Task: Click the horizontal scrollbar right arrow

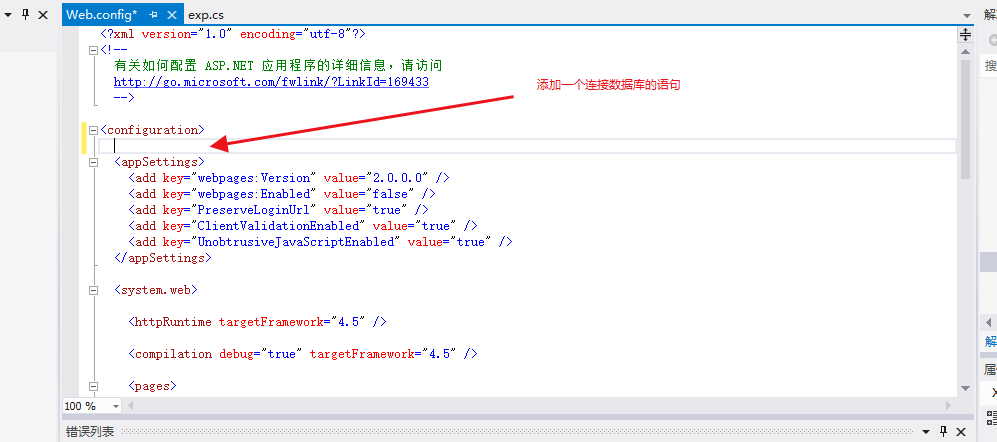Action: coord(949,405)
